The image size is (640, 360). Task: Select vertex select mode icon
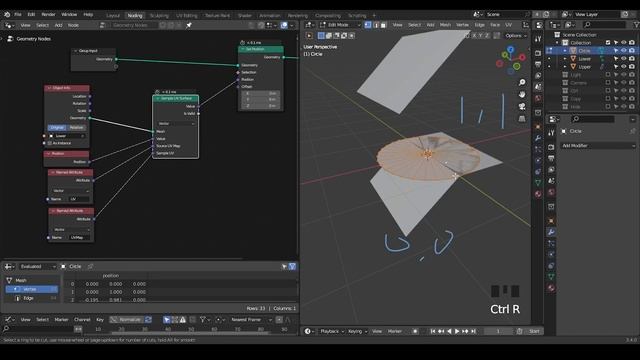tap(368, 25)
